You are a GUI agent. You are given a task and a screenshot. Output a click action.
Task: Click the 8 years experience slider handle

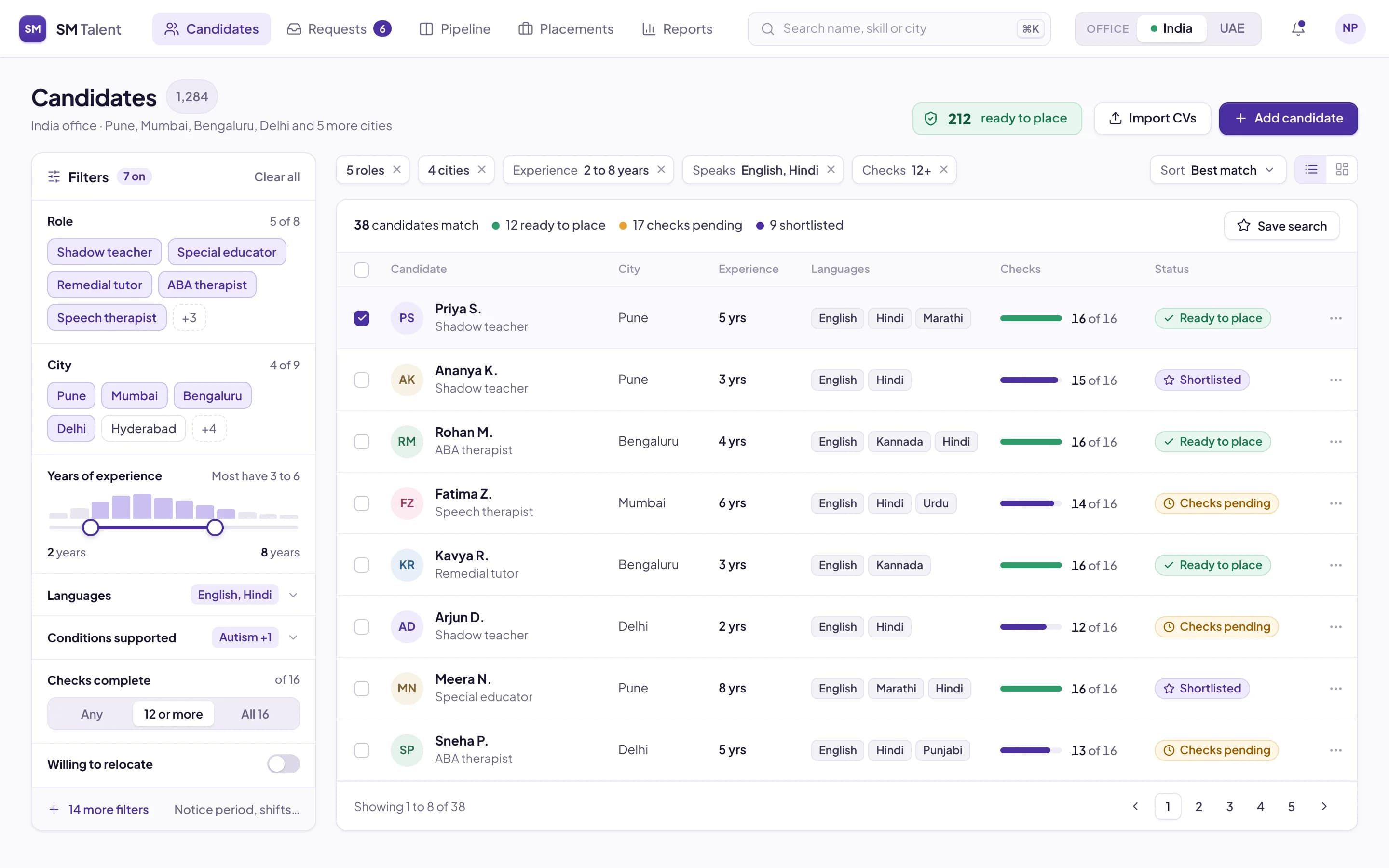coord(215,528)
